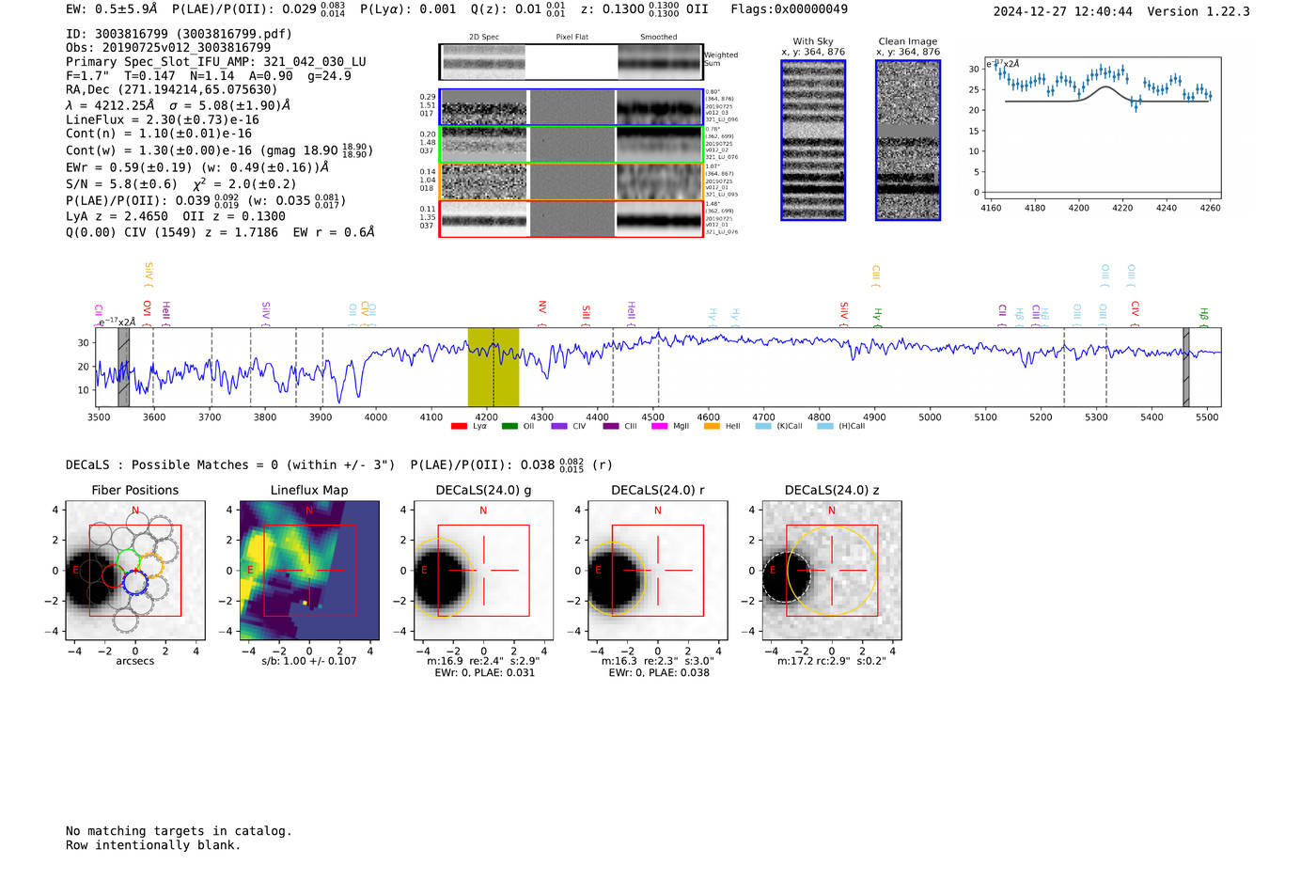
Task: Select the (H)CaII legend swatch
Action: (825, 427)
